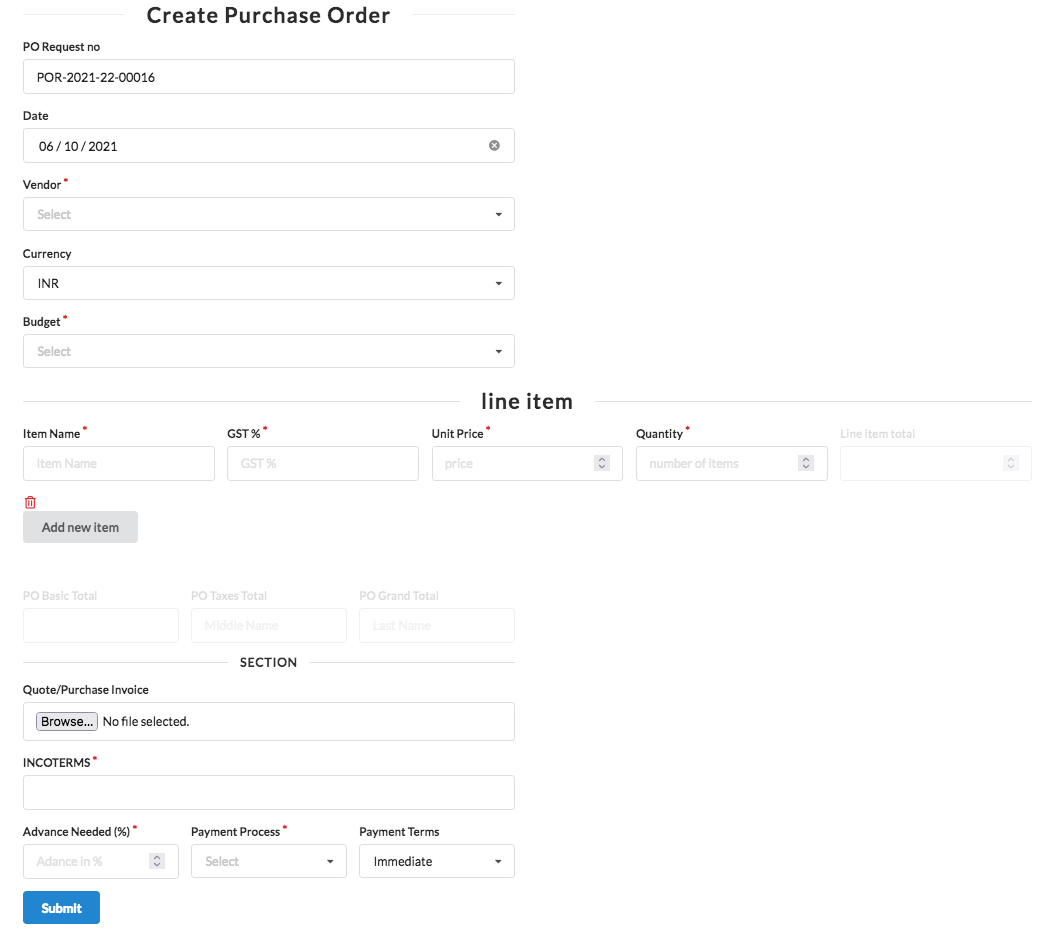Click into the Item Name field
The image size is (1056, 938).
118,464
